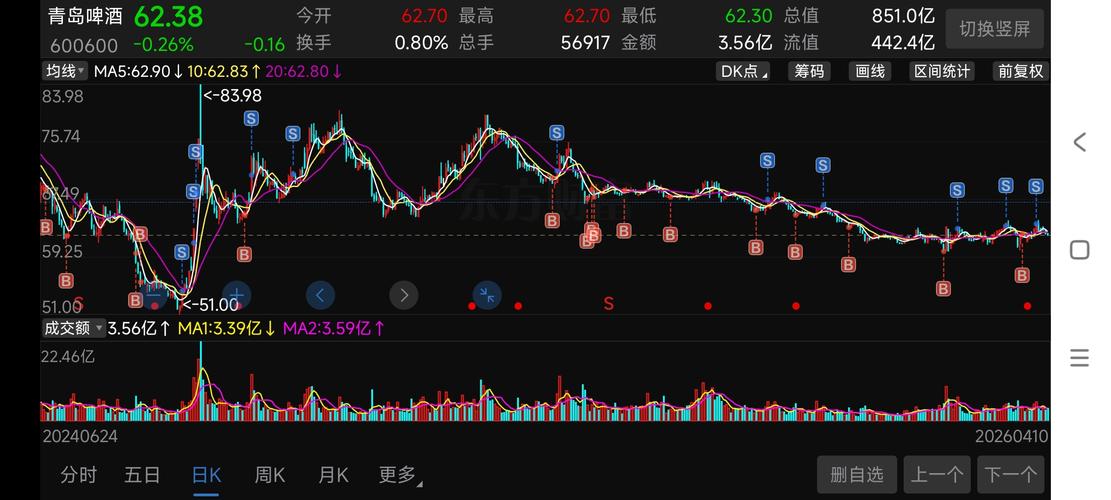Go to previous stock with 上一个

tap(937, 474)
